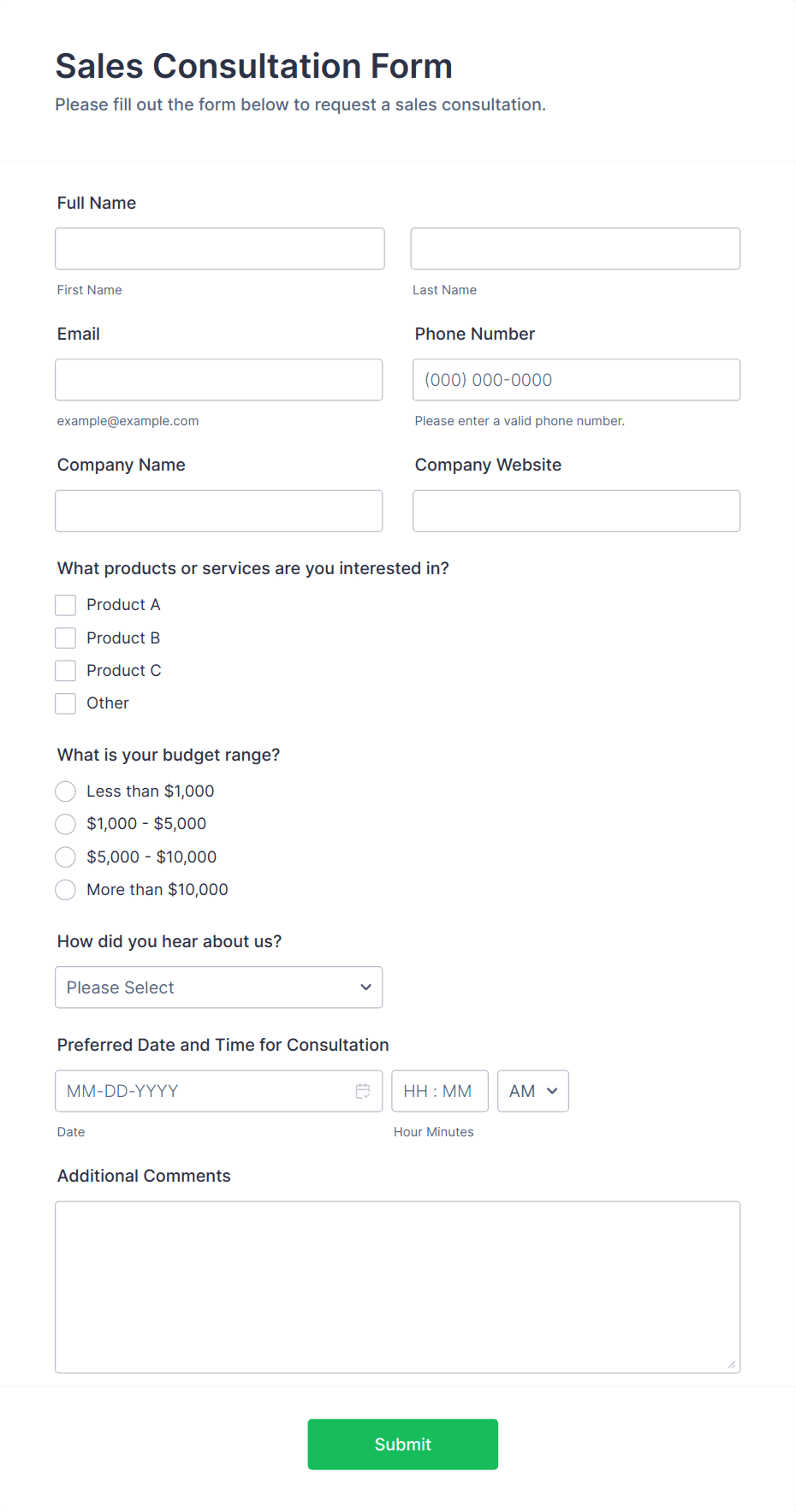Choose the '$1,000 - $5,000' budget range
796x1512 pixels.
[x=65, y=824]
